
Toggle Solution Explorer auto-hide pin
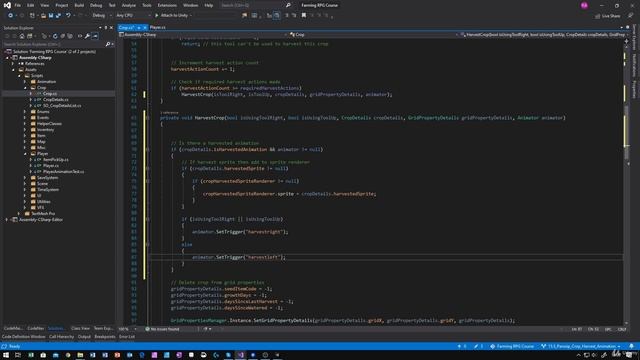[x=106, y=28]
